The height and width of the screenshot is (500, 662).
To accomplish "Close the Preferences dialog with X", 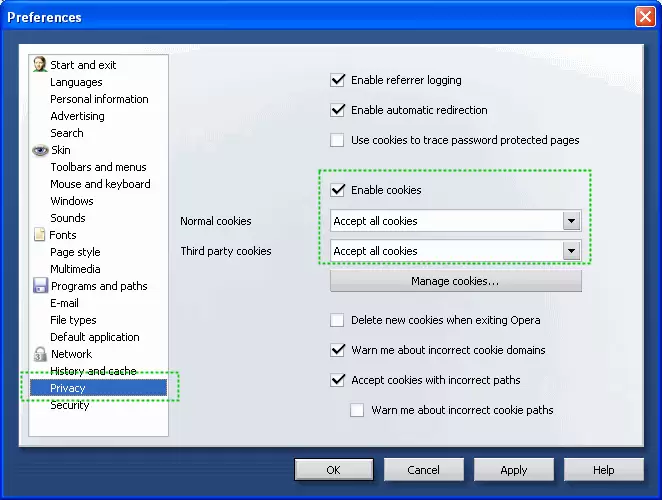I will pyautogui.click(x=645, y=17).
